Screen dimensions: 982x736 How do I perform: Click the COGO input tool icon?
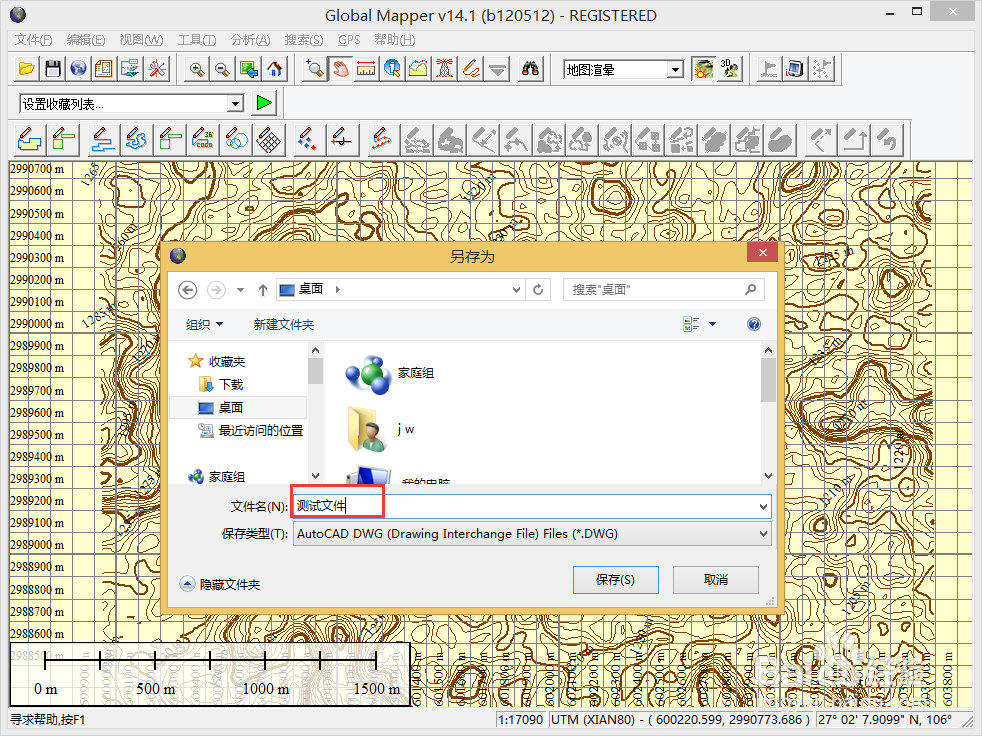[204, 140]
